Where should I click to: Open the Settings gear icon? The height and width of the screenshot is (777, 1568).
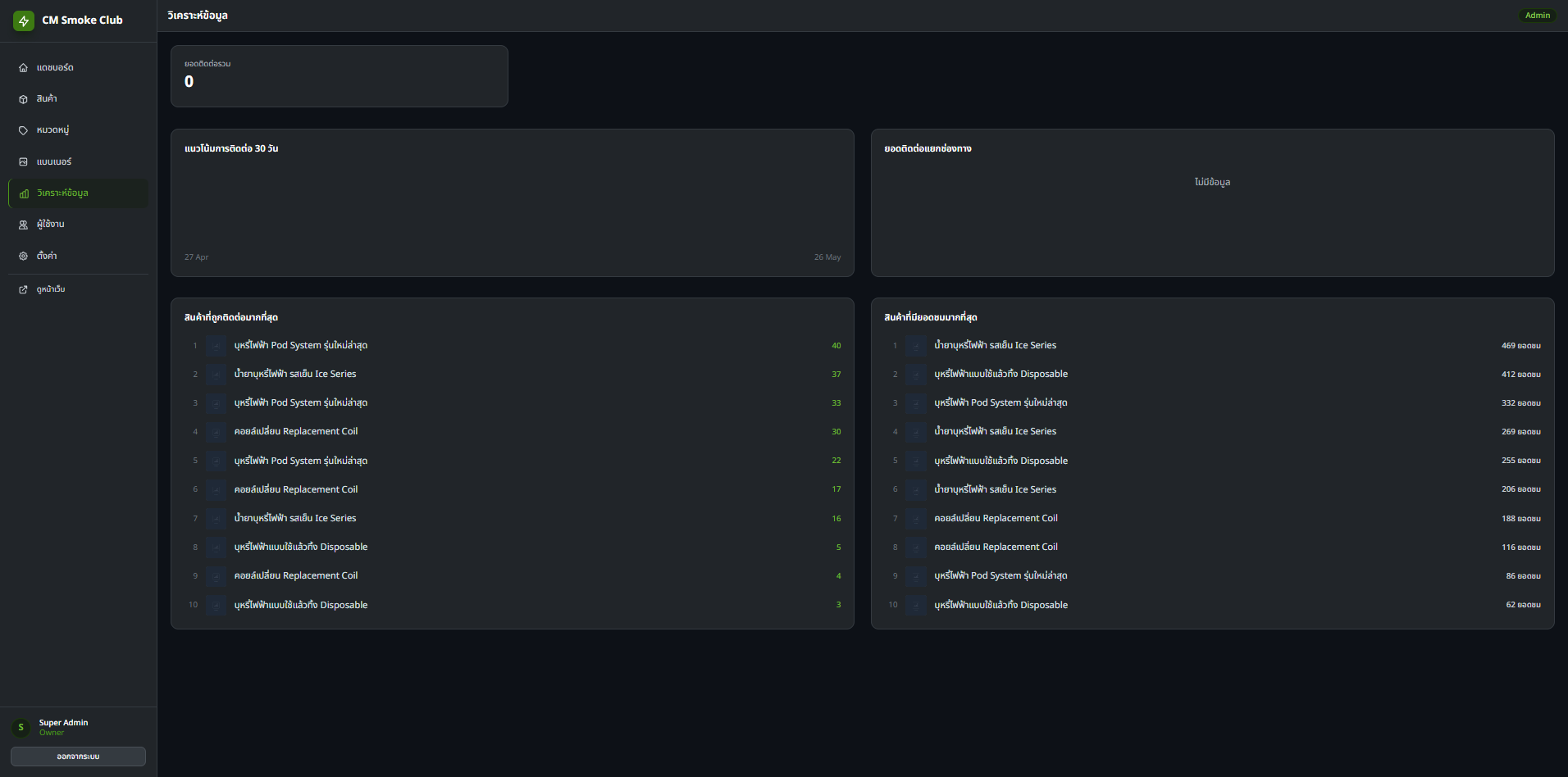[23, 256]
